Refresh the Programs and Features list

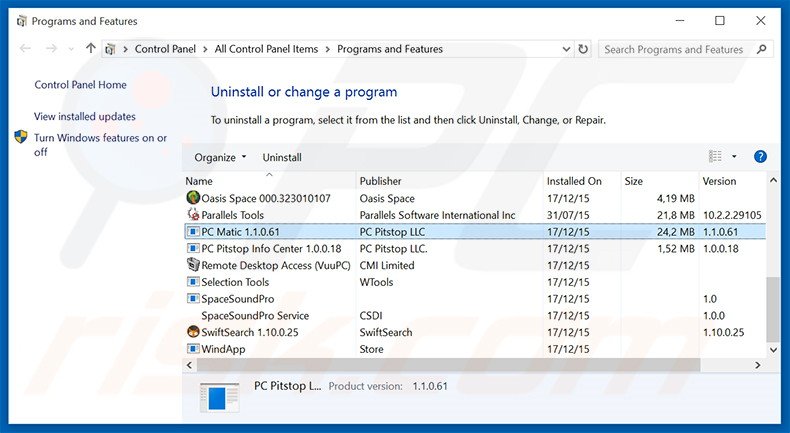click(583, 49)
